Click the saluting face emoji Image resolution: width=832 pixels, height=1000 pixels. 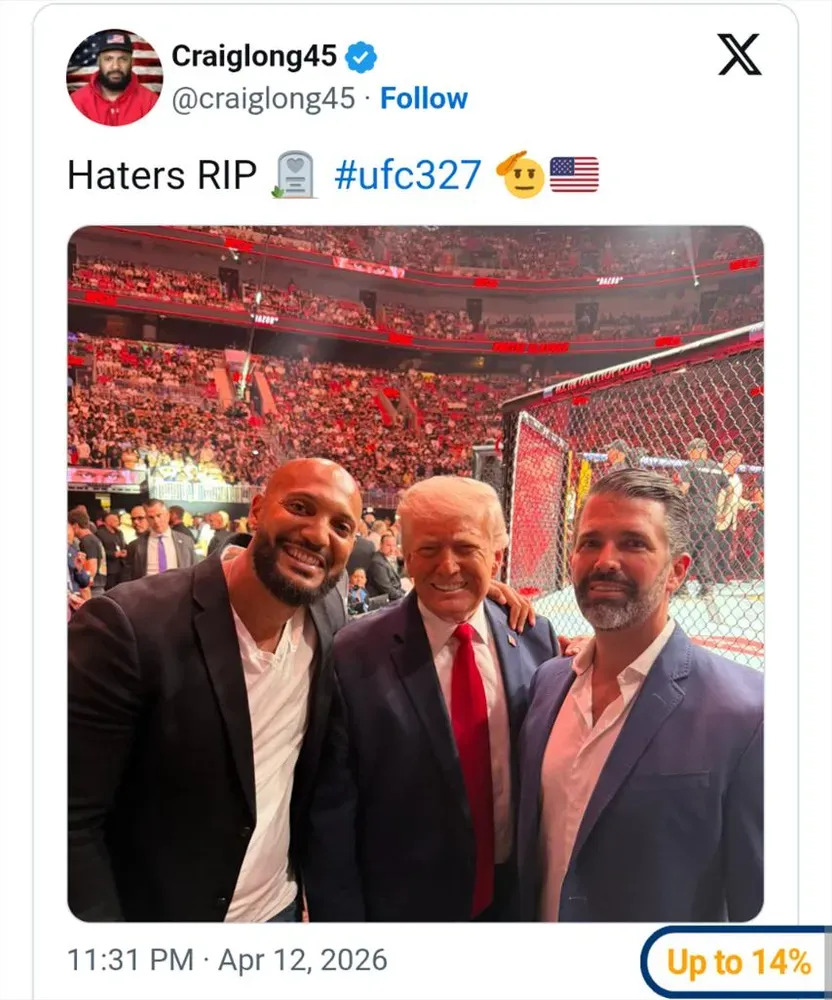tap(521, 175)
